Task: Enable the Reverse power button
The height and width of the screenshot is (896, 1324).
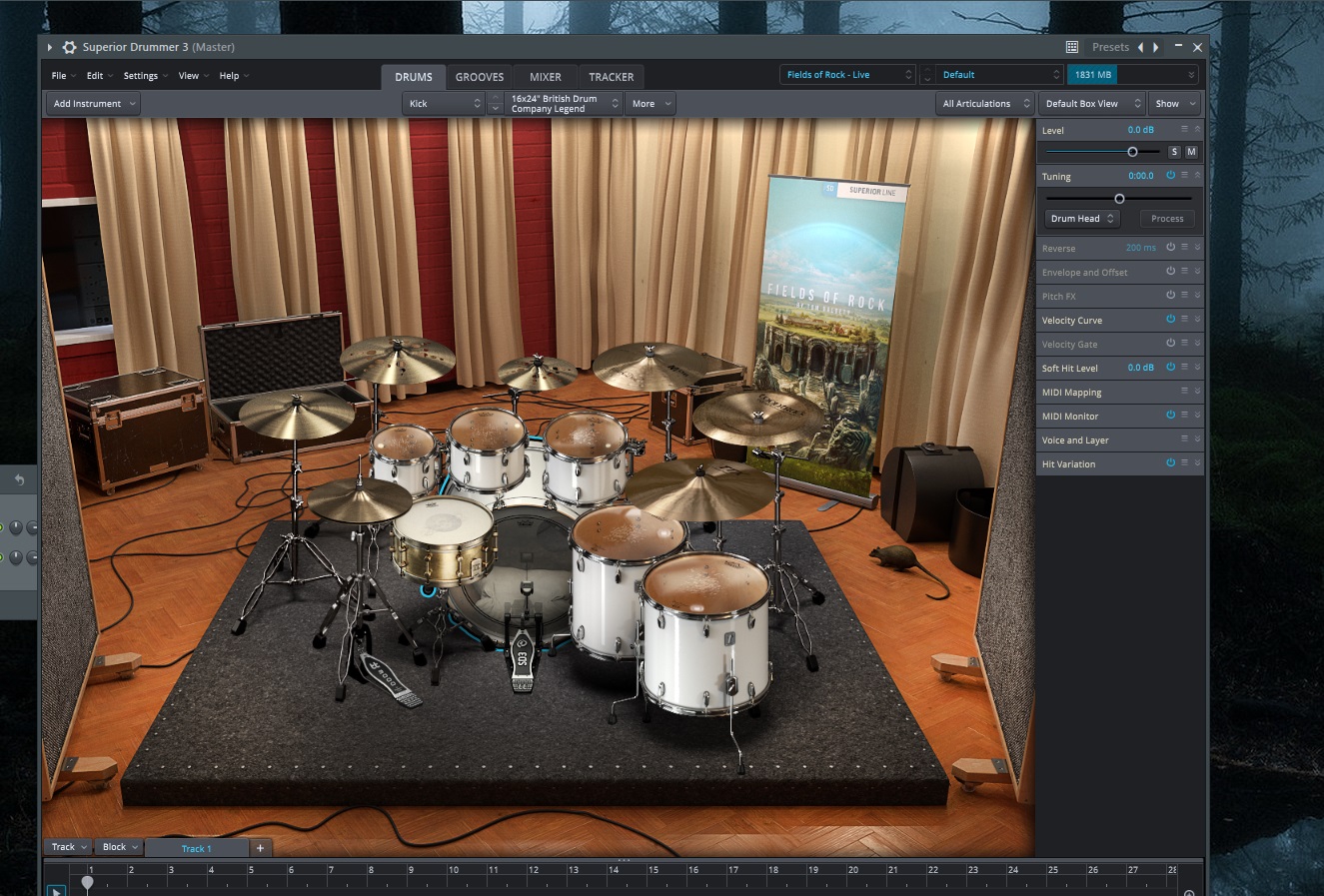Action: [x=1170, y=248]
